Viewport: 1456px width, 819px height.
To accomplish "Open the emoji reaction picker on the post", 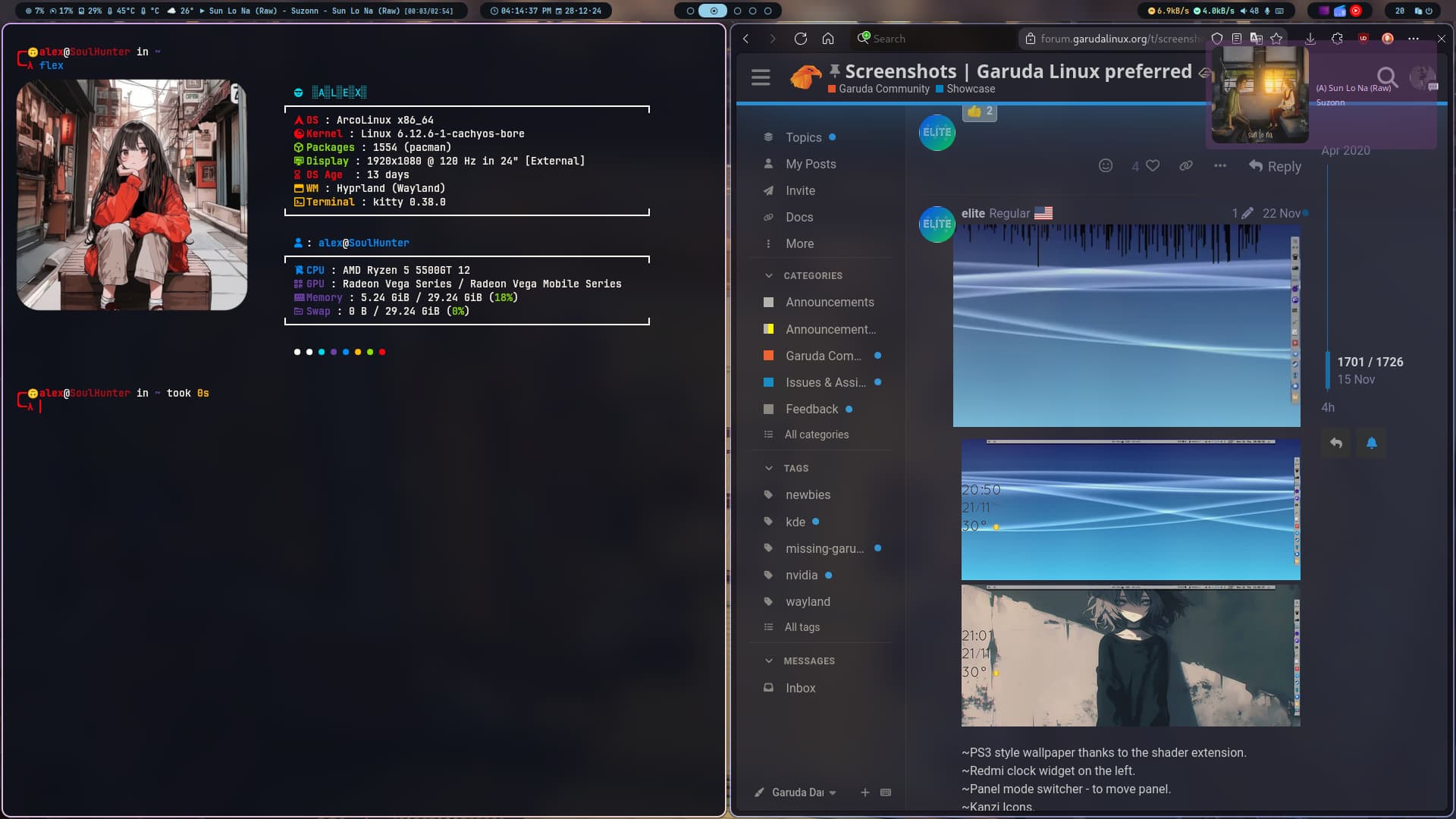I will click(x=1106, y=166).
